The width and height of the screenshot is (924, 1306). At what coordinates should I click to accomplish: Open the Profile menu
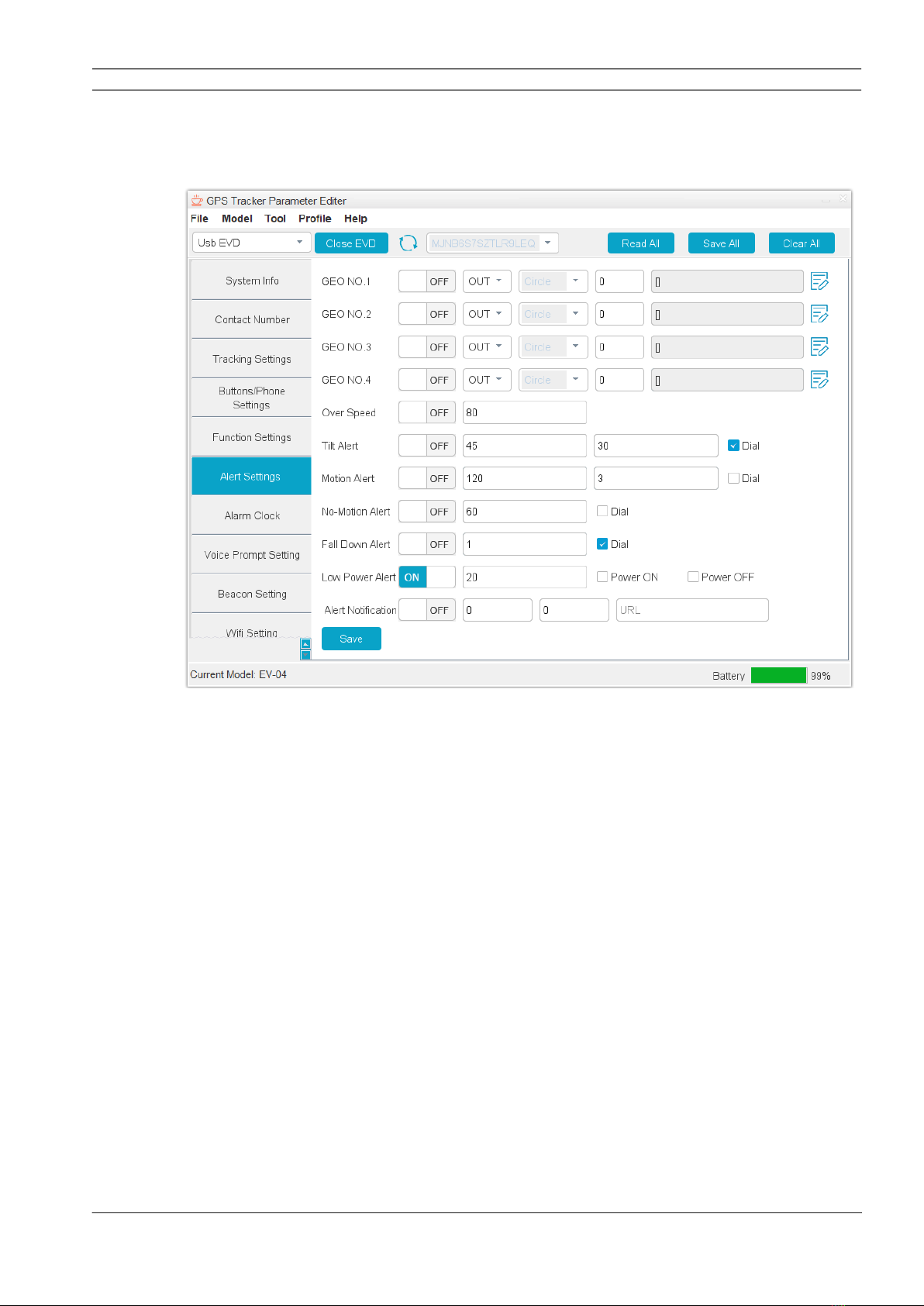pos(315,219)
